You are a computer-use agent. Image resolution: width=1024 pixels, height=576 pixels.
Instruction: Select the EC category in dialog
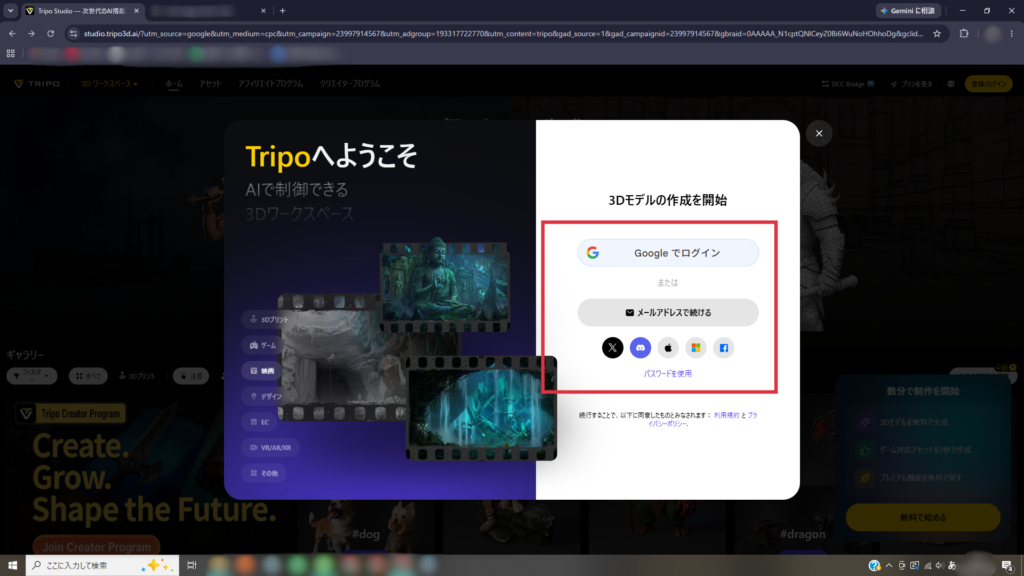click(259, 422)
